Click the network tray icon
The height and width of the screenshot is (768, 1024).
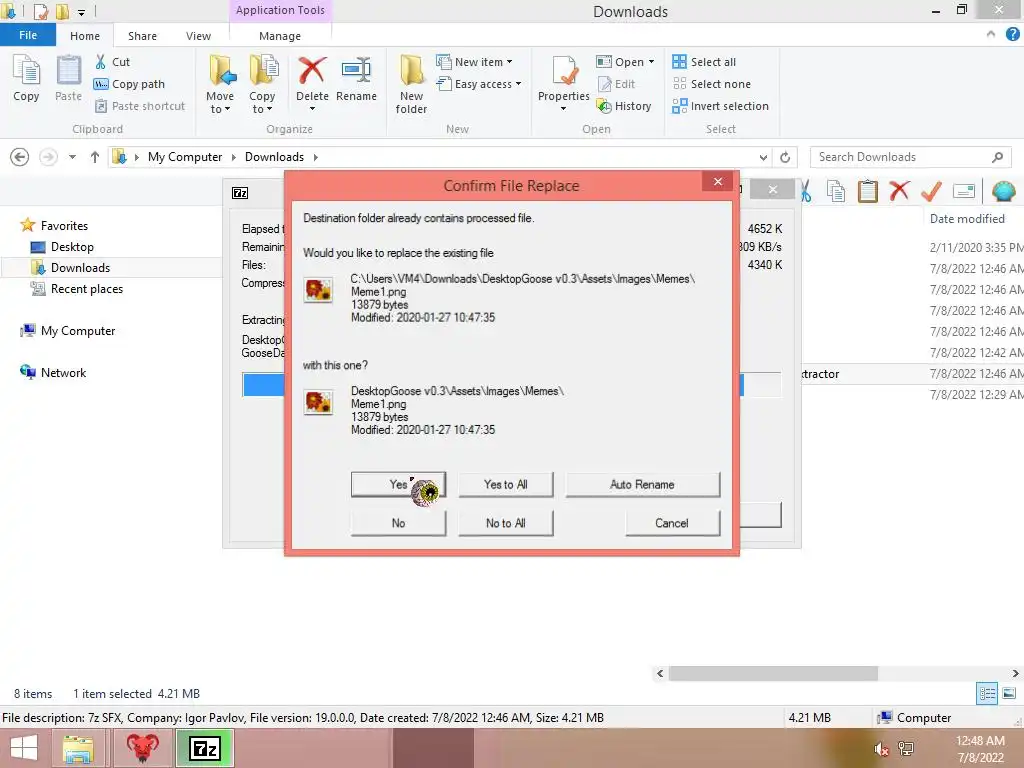(x=906, y=749)
